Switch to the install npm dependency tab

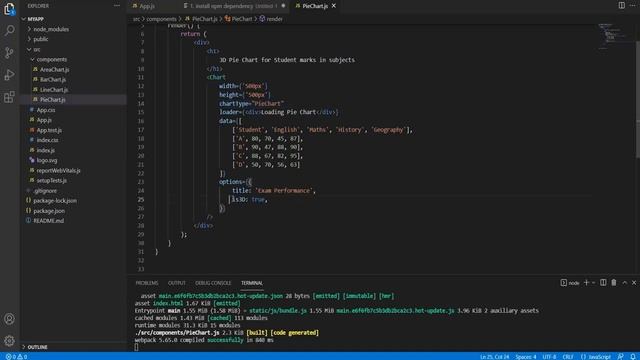234,6
